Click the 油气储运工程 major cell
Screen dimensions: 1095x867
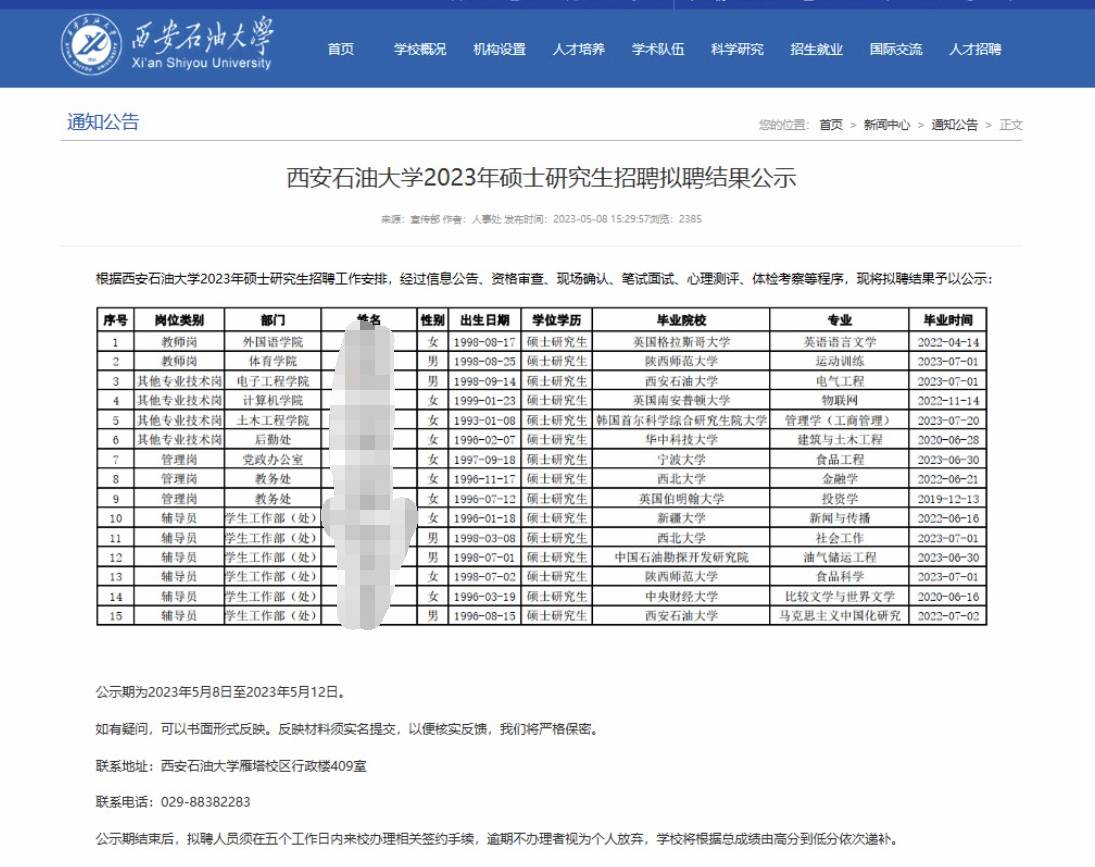[839, 557]
